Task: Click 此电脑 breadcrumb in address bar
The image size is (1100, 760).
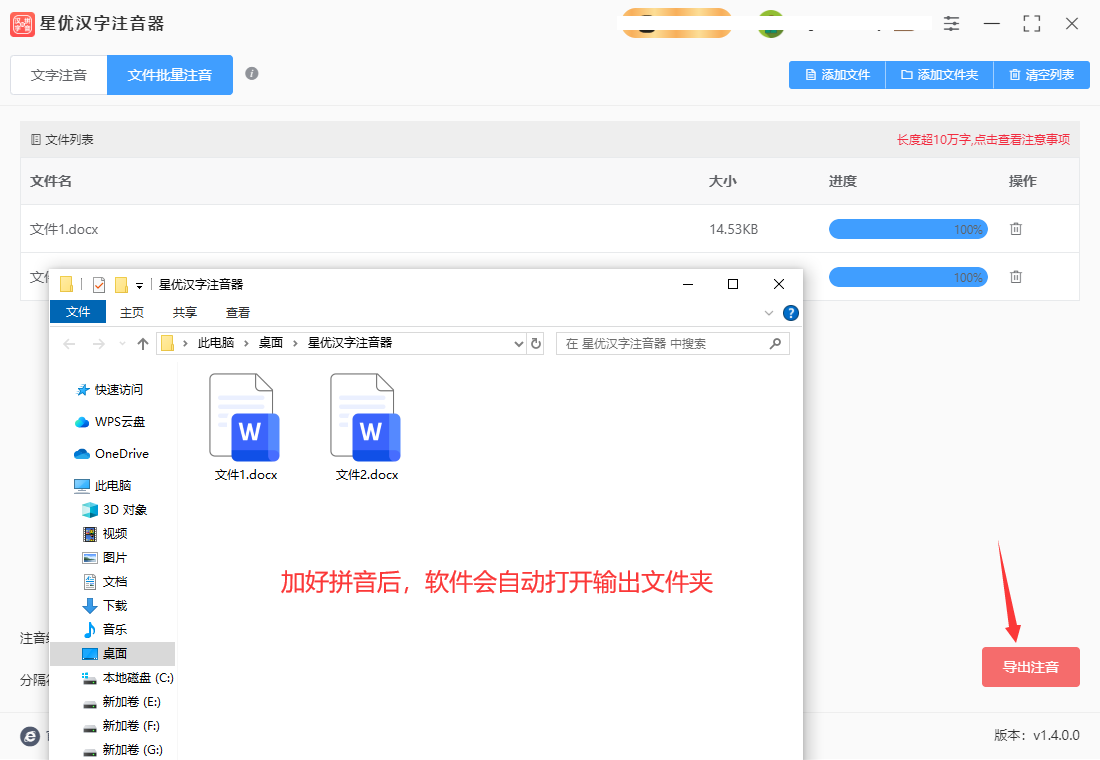Action: click(216, 343)
